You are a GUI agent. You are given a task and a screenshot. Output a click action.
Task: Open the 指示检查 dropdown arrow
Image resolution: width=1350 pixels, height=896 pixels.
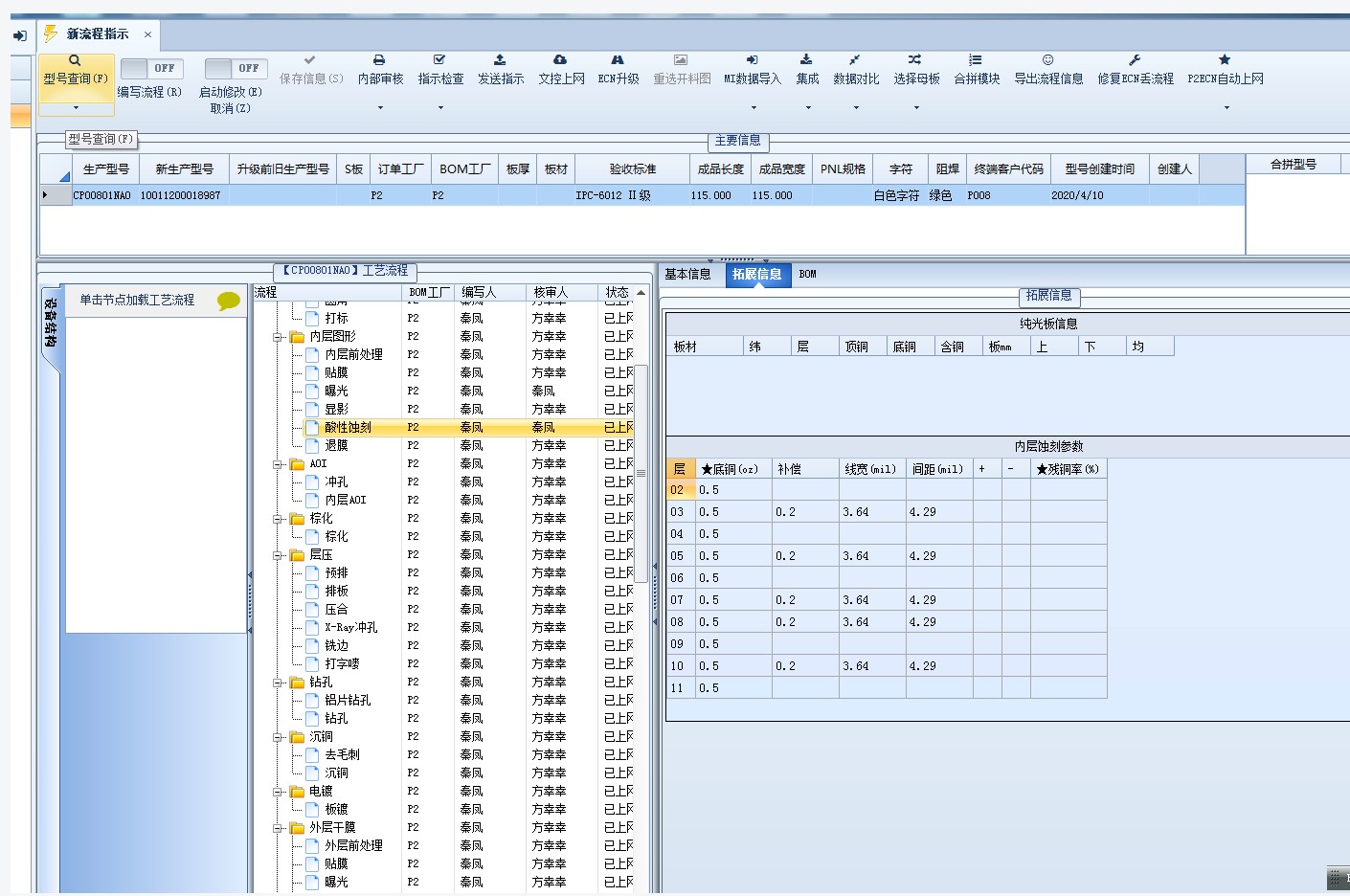point(440,107)
